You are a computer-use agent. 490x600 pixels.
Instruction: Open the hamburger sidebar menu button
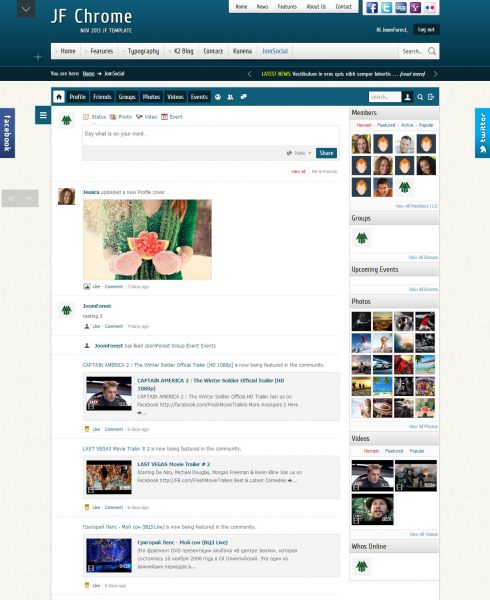click(x=43, y=115)
